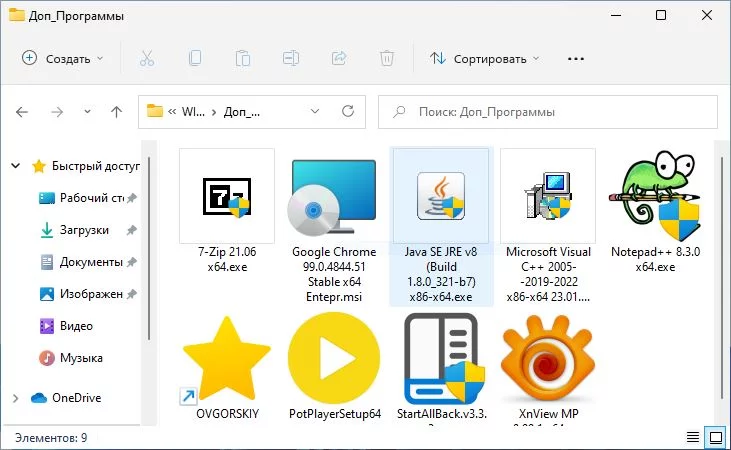Click the Copy toolbar icon
This screenshot has height=450, width=731.
(195, 58)
